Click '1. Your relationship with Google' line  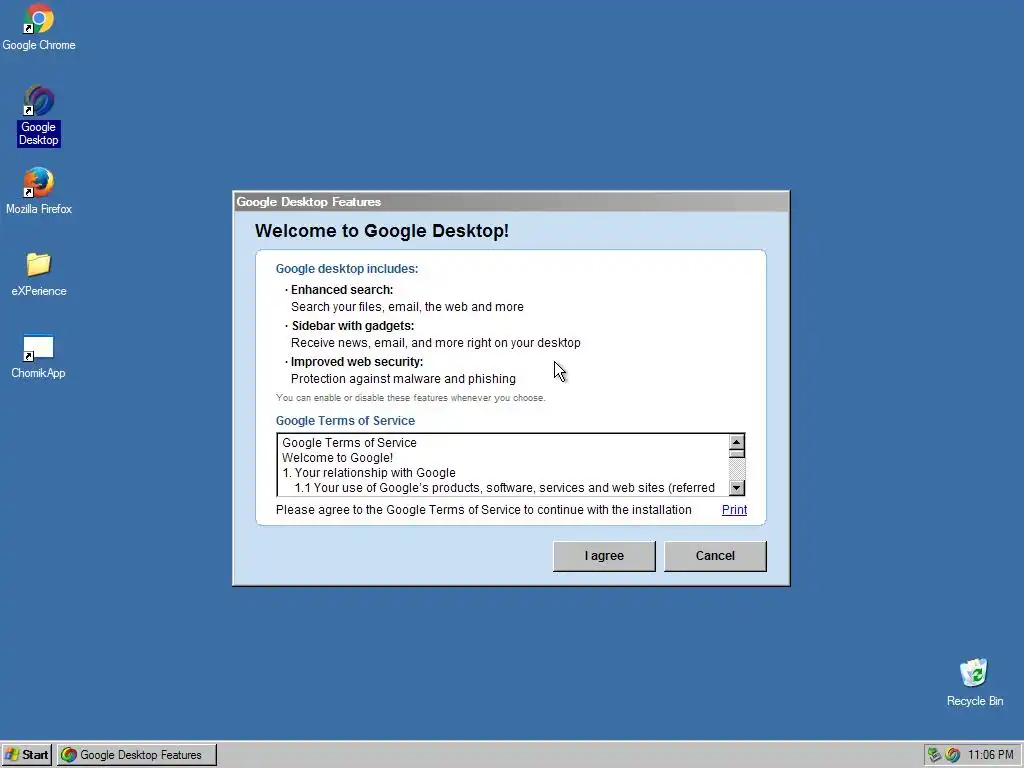click(x=369, y=473)
